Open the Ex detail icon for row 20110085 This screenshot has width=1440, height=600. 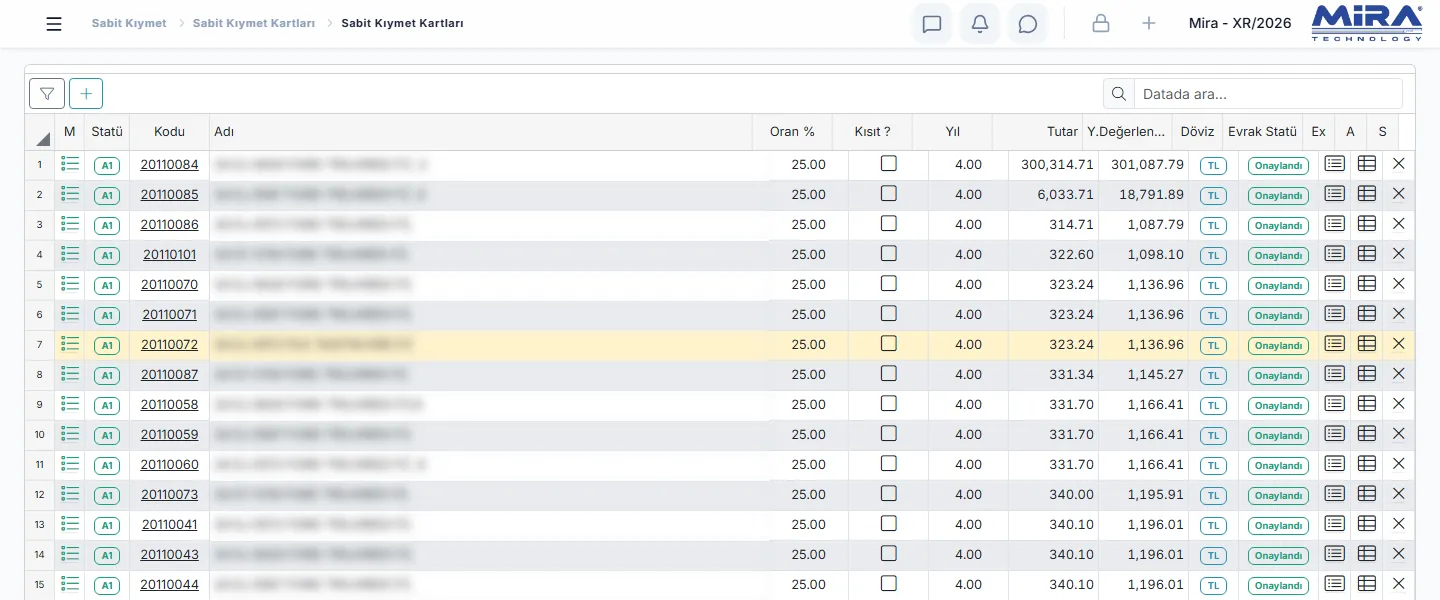(x=1335, y=194)
